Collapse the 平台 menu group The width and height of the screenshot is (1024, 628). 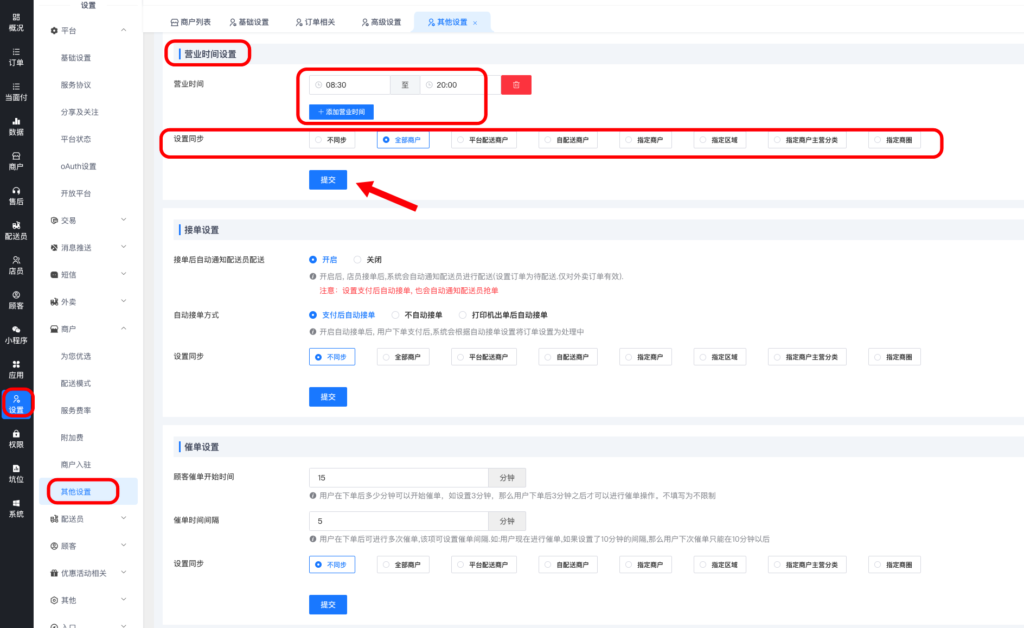124,31
